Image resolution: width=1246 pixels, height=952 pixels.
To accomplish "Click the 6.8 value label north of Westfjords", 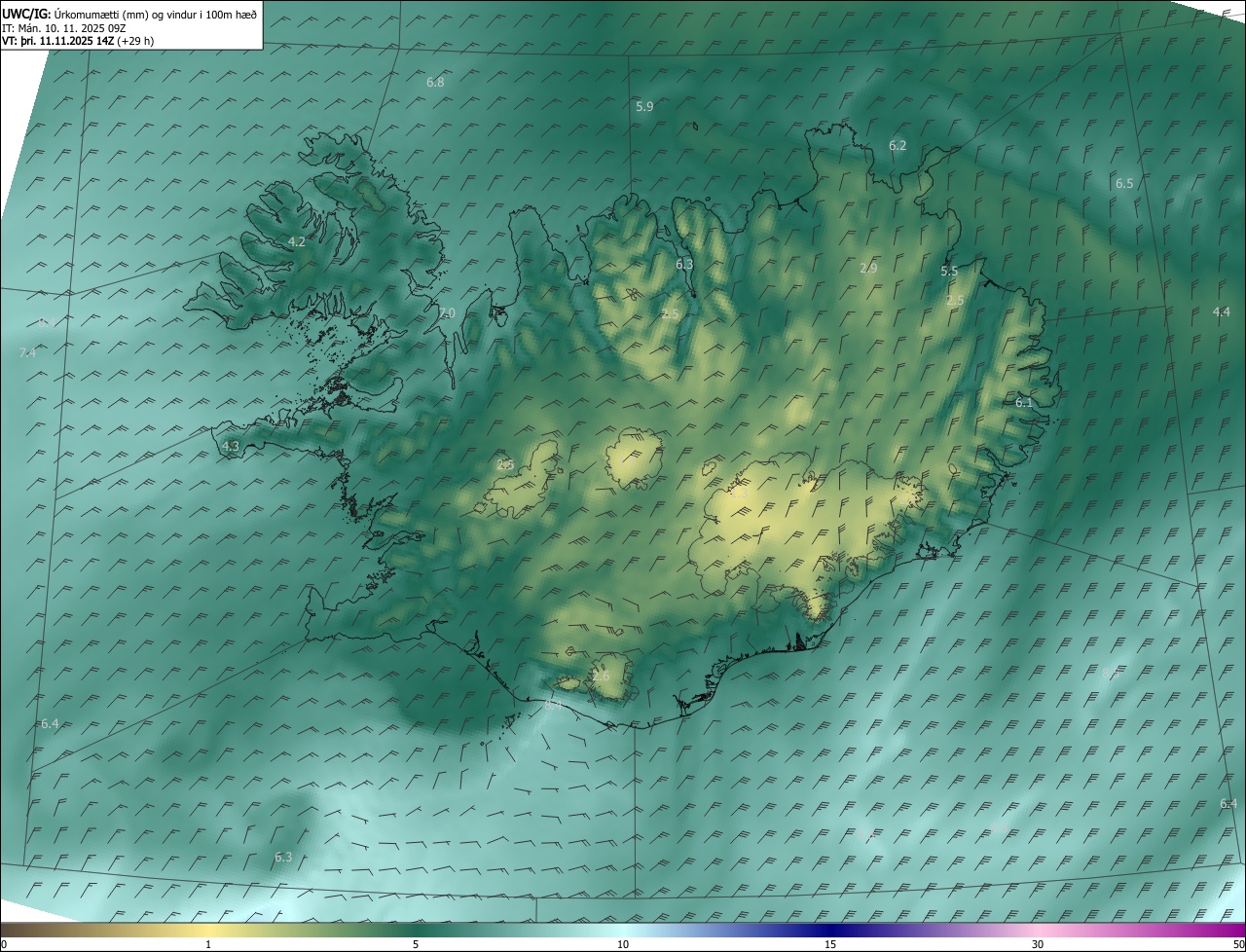I will [x=435, y=83].
